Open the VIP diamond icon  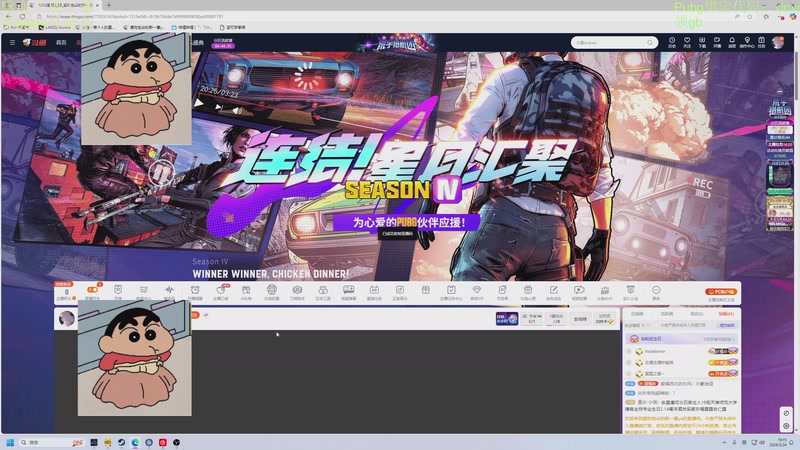pyautogui.click(x=477, y=292)
